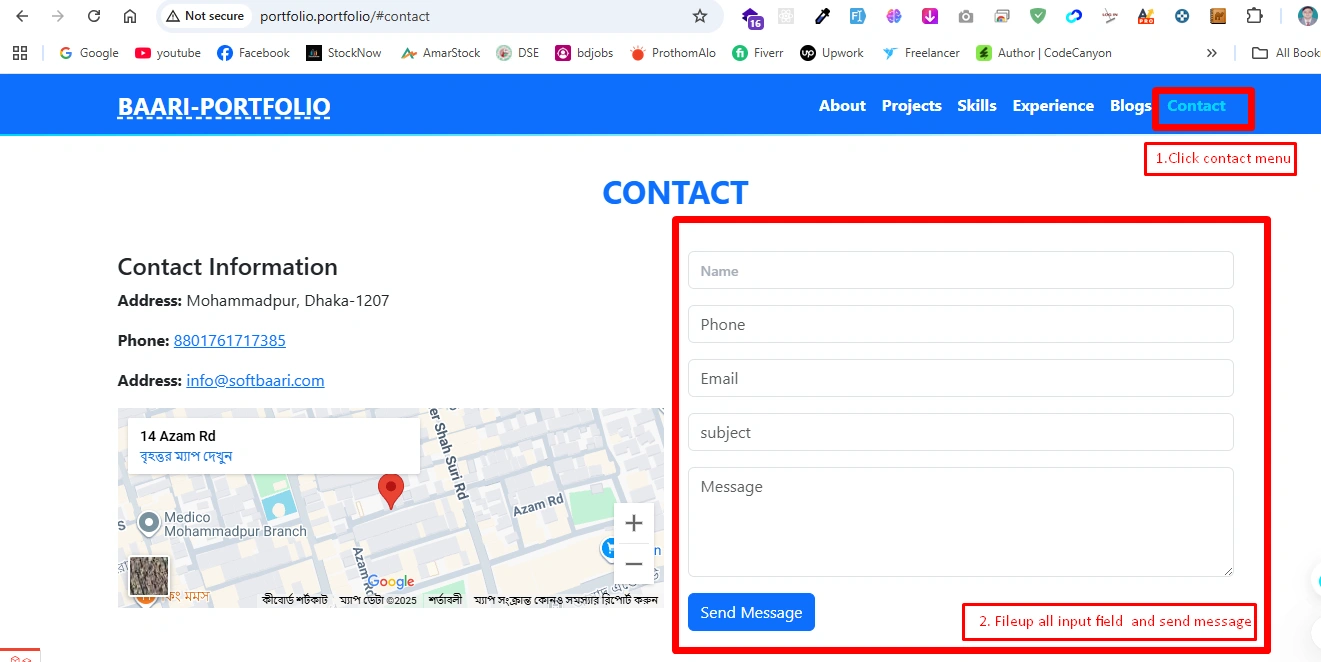
Task: Click the red map location pin
Action: (x=390, y=490)
